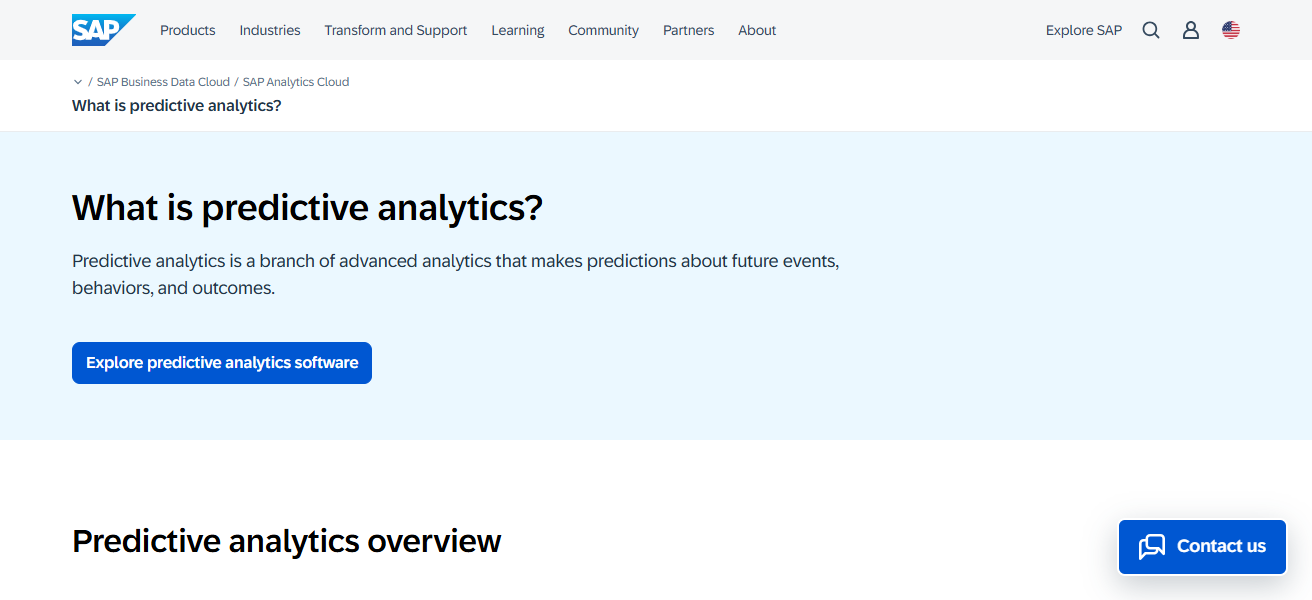Open the Partners menu
This screenshot has height=600, width=1312.
tap(688, 30)
